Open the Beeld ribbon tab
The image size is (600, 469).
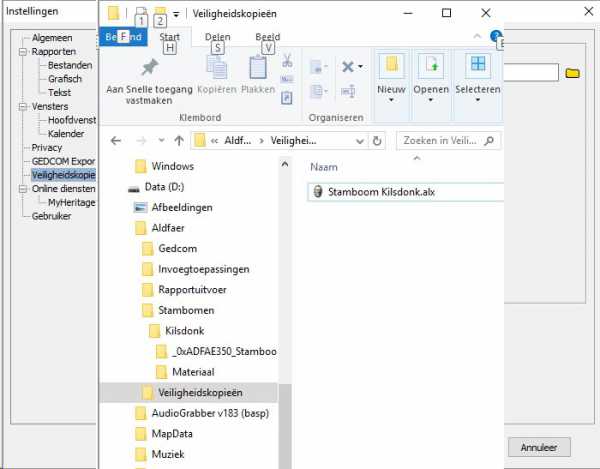coord(267,37)
